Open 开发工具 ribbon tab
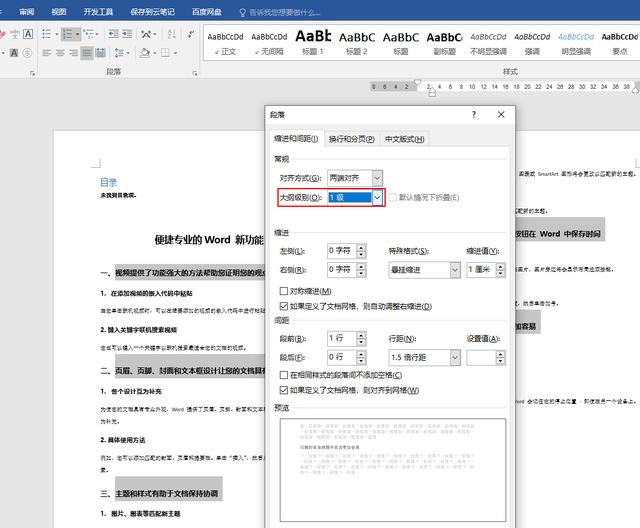The image size is (640, 528). tap(98, 12)
